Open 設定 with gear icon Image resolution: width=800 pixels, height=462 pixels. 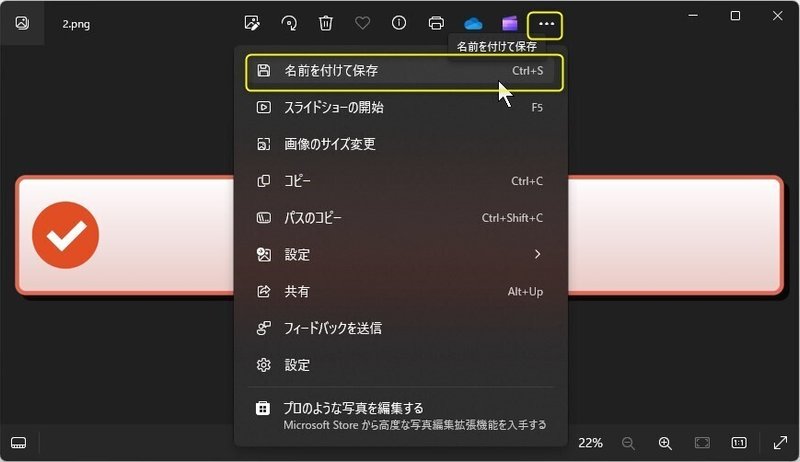[x=401, y=365]
